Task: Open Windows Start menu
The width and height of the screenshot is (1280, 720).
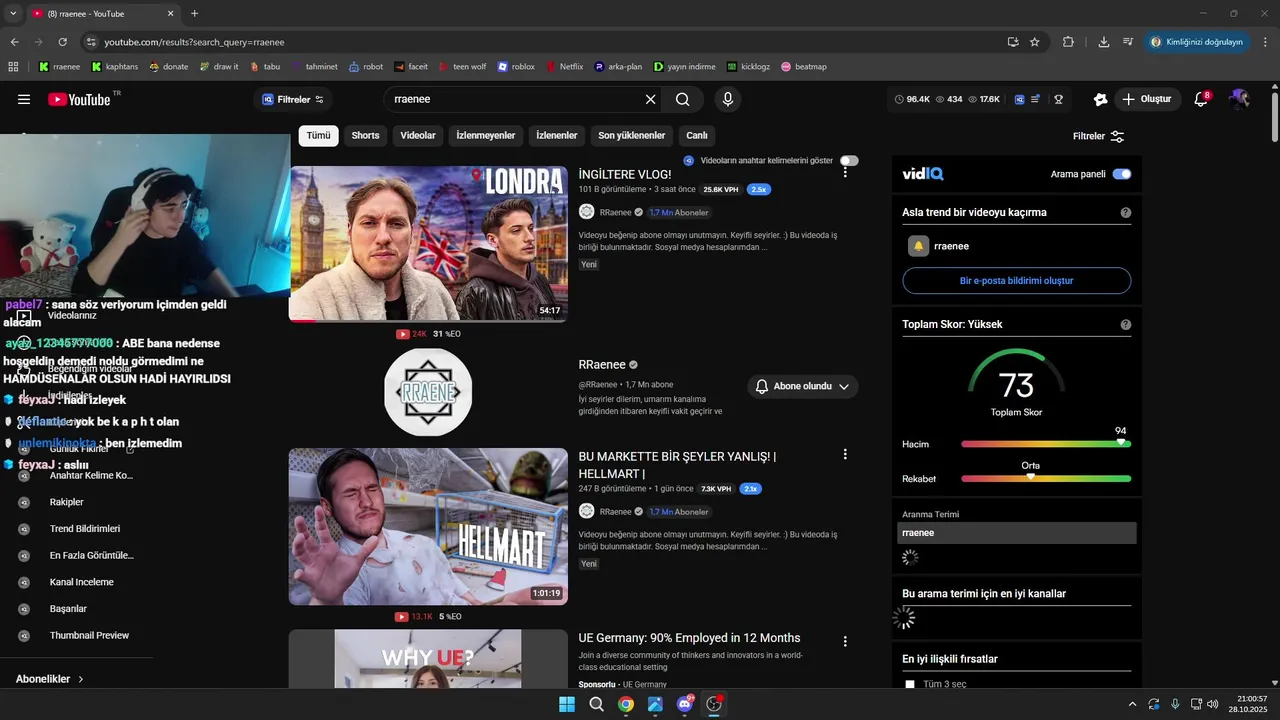Action: [567, 704]
